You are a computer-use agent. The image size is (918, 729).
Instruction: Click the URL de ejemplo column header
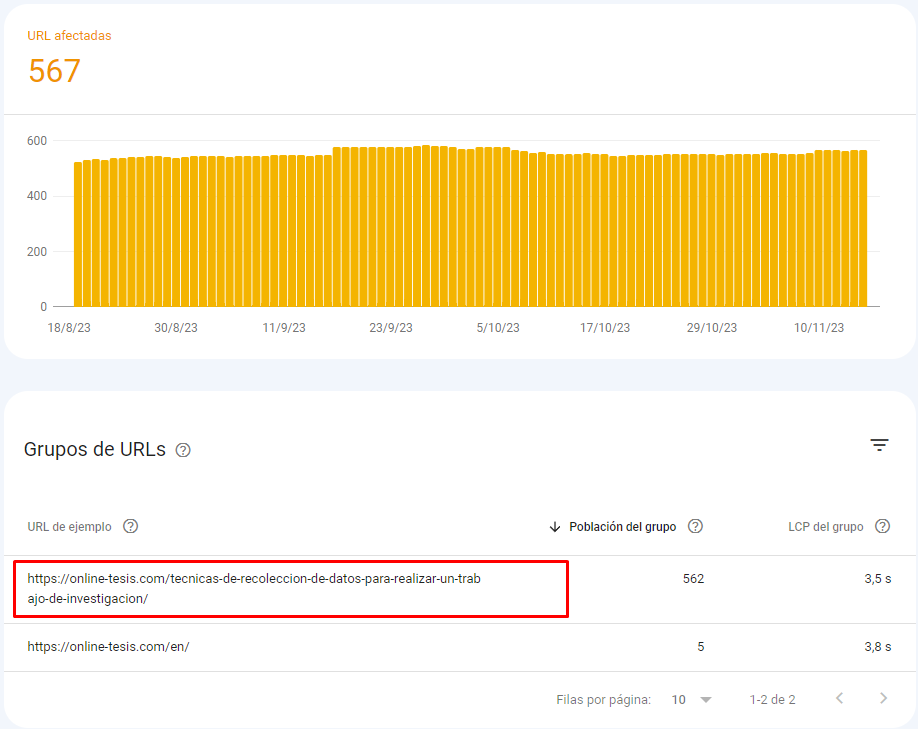tap(69, 527)
